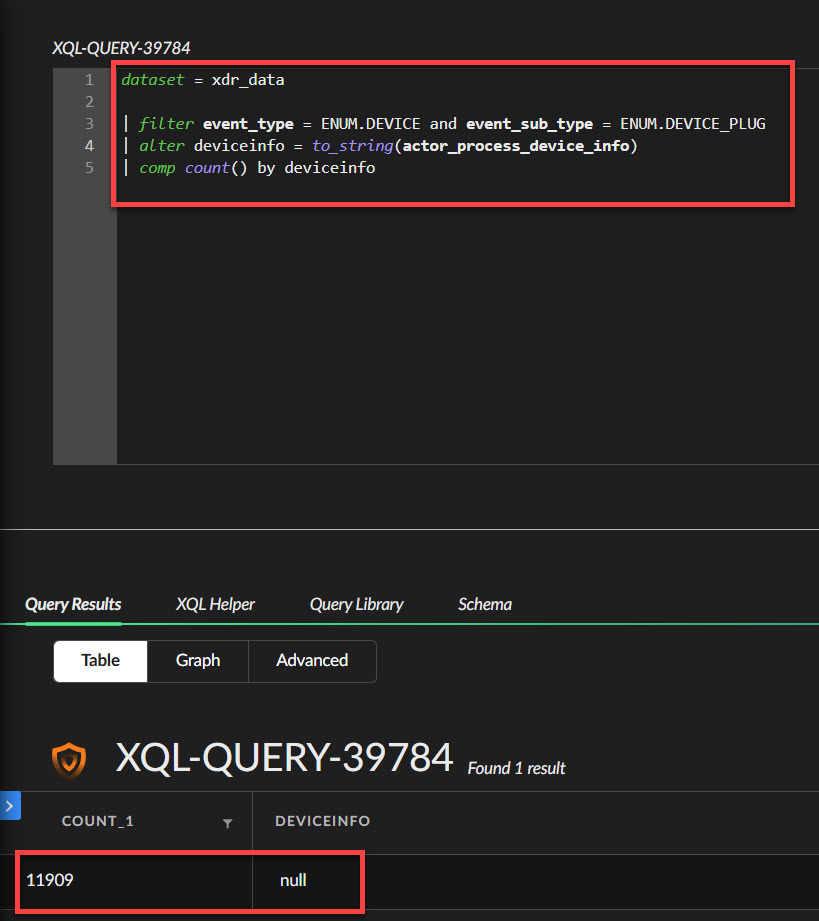Switch results to Graph view
Viewport: 819px width, 921px height.
tap(198, 661)
